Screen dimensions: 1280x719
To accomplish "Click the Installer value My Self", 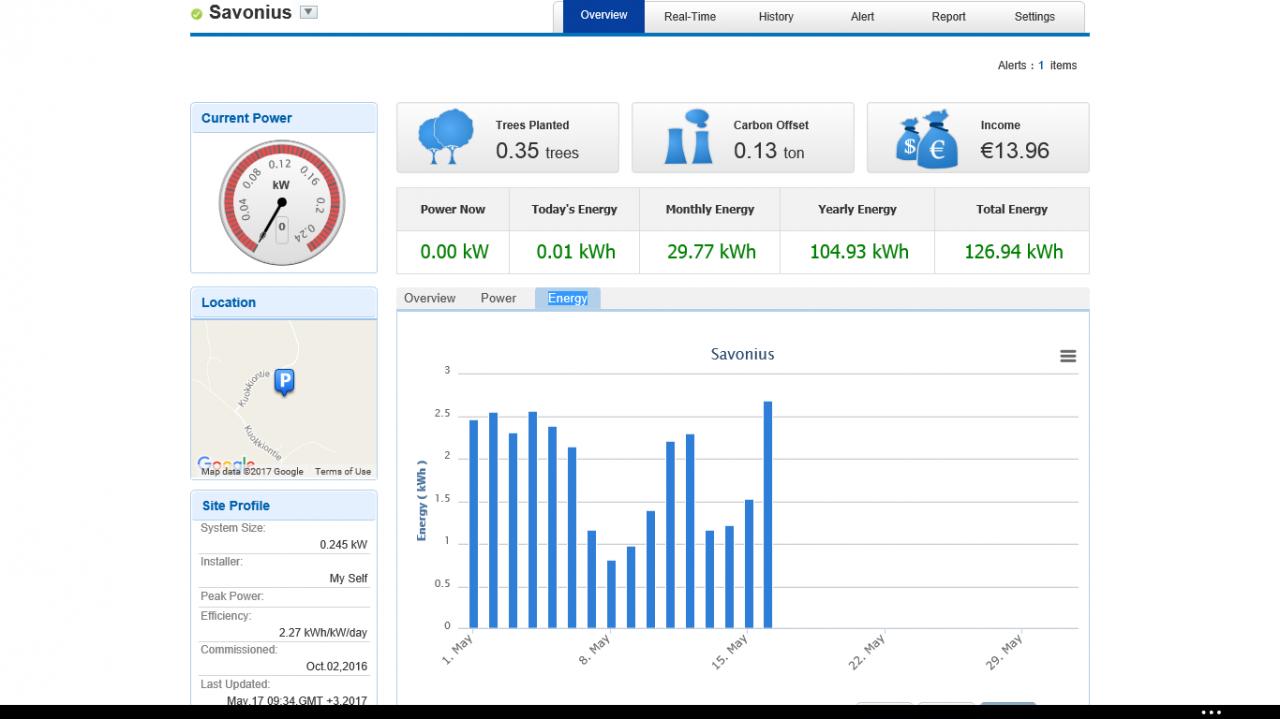I will pos(349,579).
